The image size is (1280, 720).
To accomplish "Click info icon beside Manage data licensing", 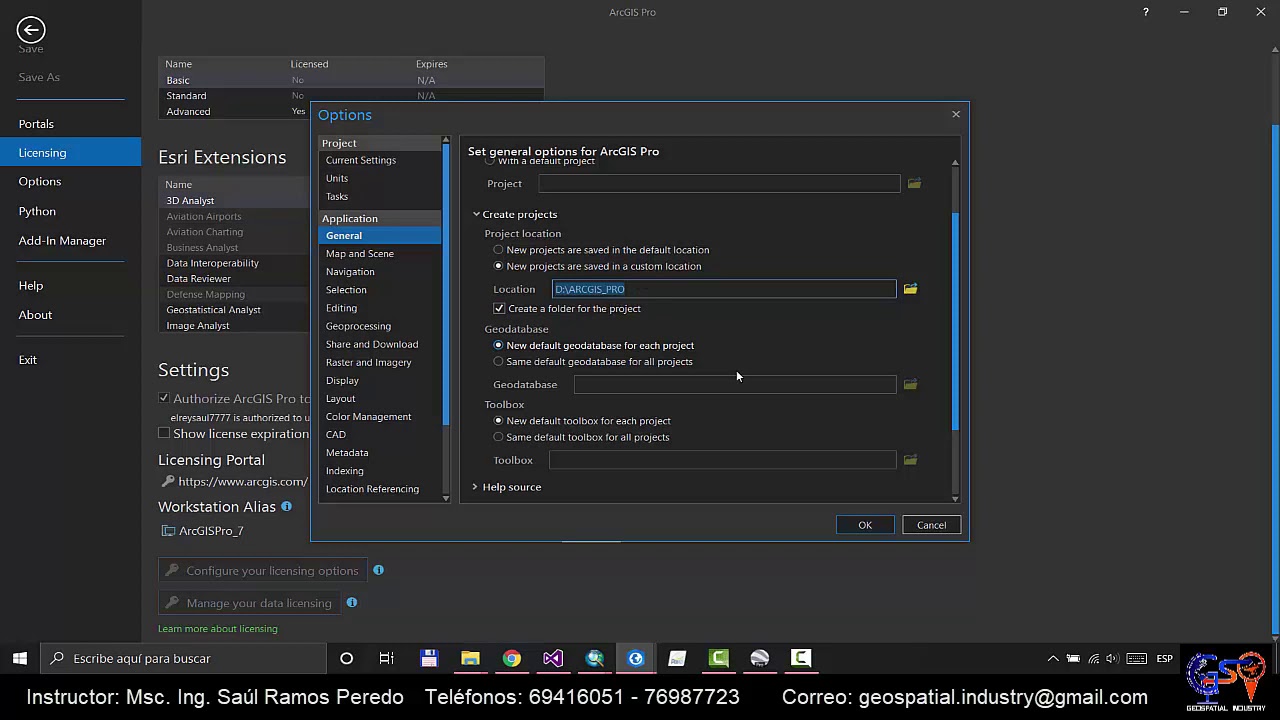I will (351, 602).
